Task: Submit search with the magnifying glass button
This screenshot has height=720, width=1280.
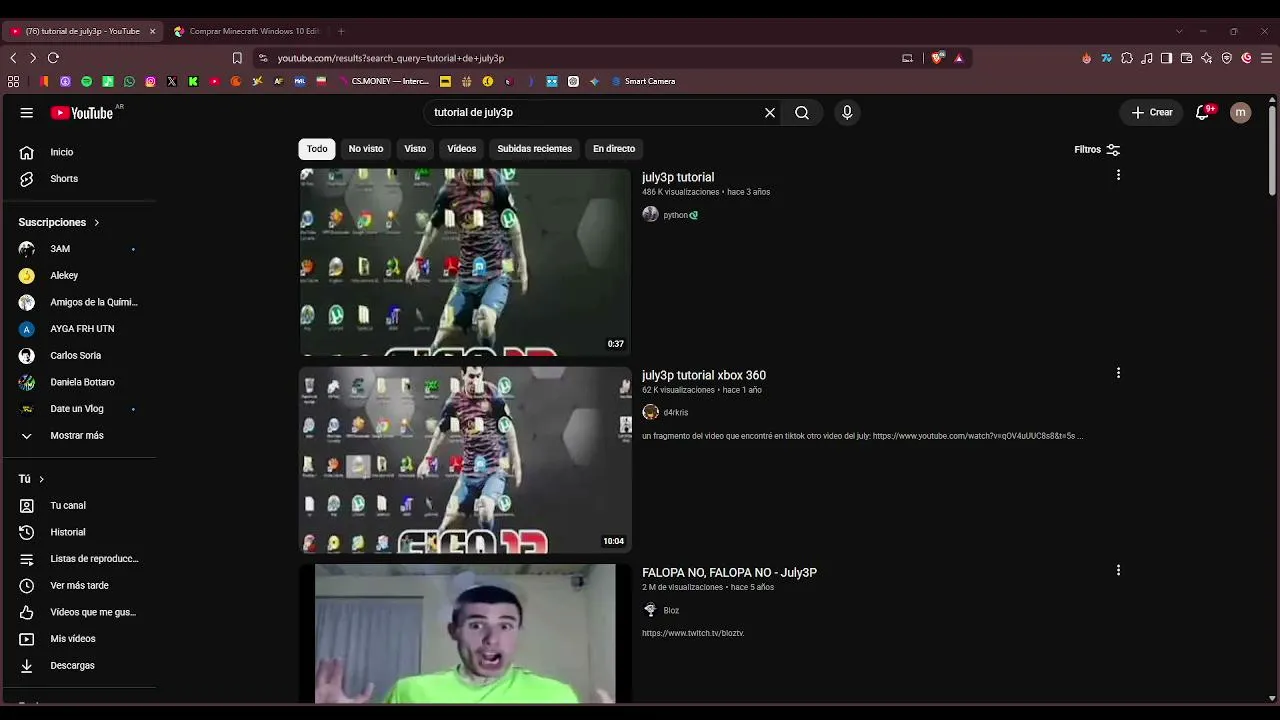Action: click(x=802, y=113)
